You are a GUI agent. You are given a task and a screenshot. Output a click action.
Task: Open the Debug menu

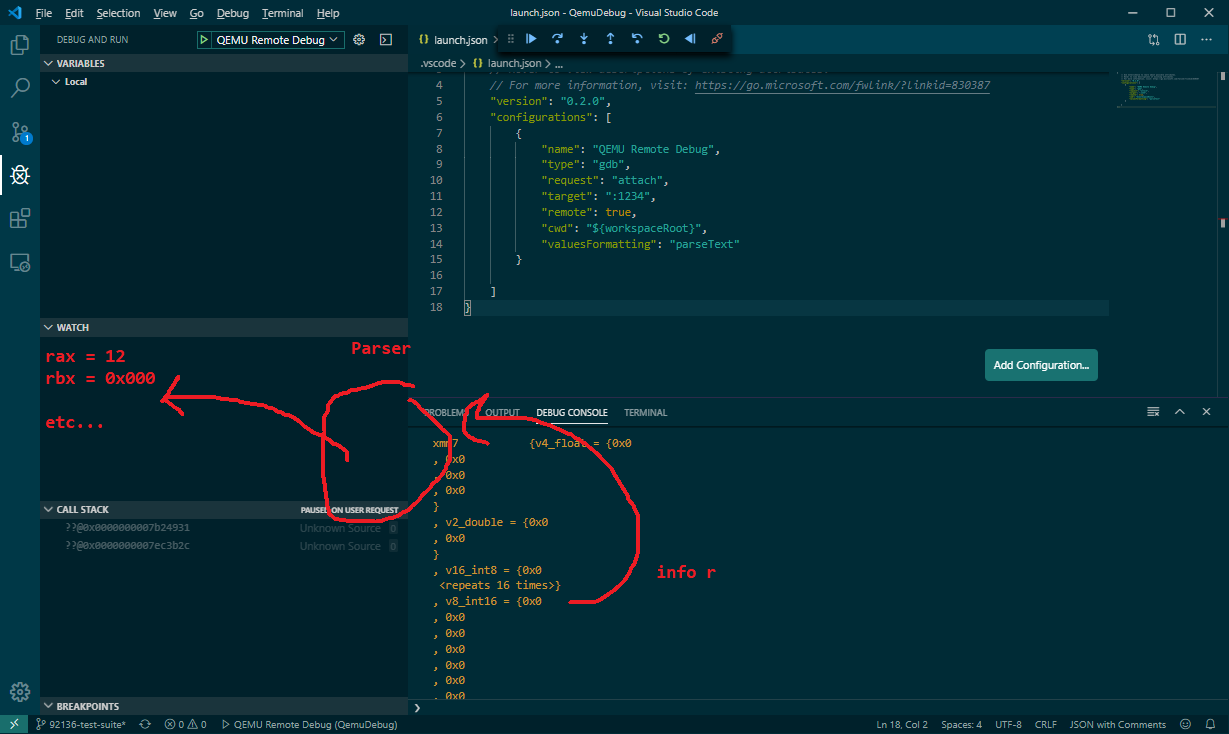pos(233,13)
